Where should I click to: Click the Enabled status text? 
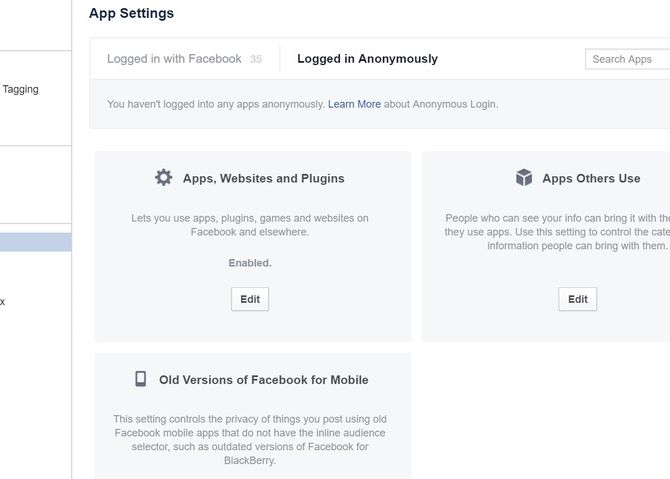pyautogui.click(x=249, y=263)
